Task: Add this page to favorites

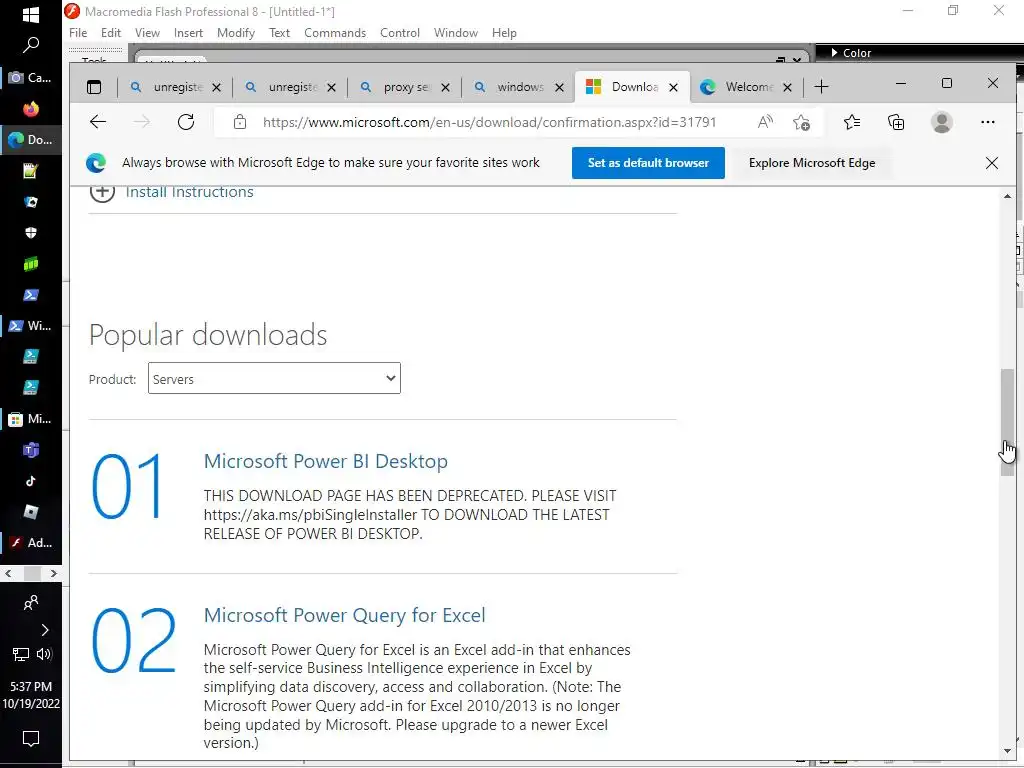Action: coord(801,122)
